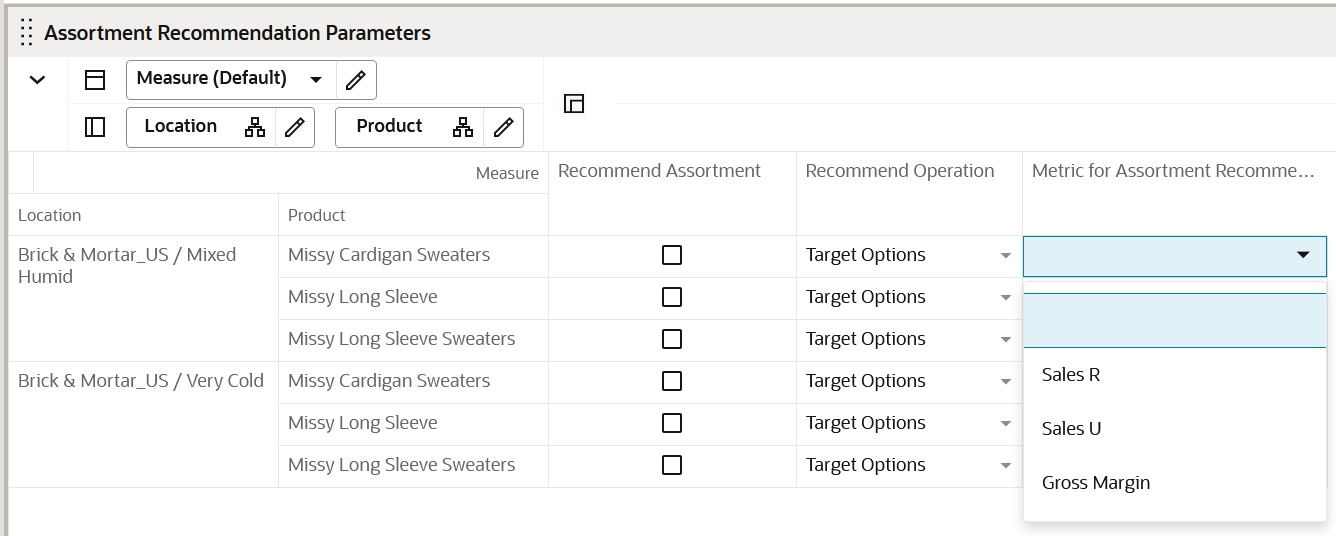
Task: Click the Product edit pencil
Action: pos(504,127)
